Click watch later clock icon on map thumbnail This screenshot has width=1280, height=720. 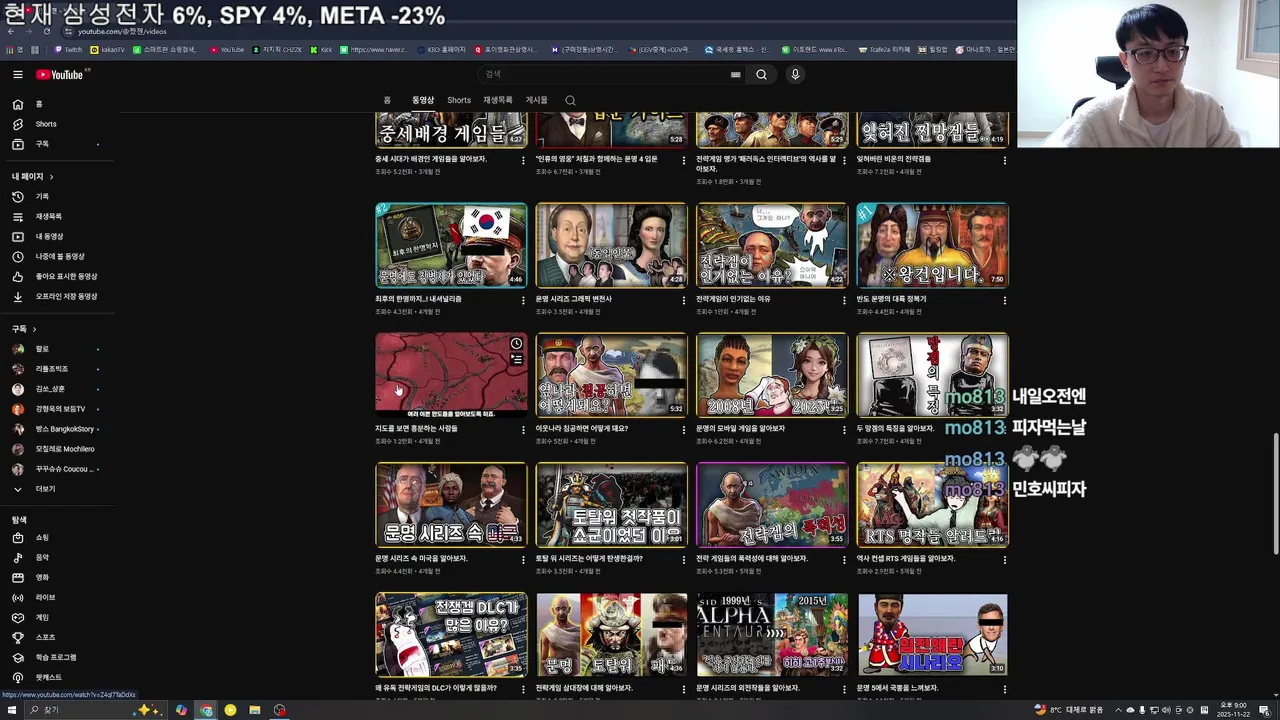click(x=516, y=344)
